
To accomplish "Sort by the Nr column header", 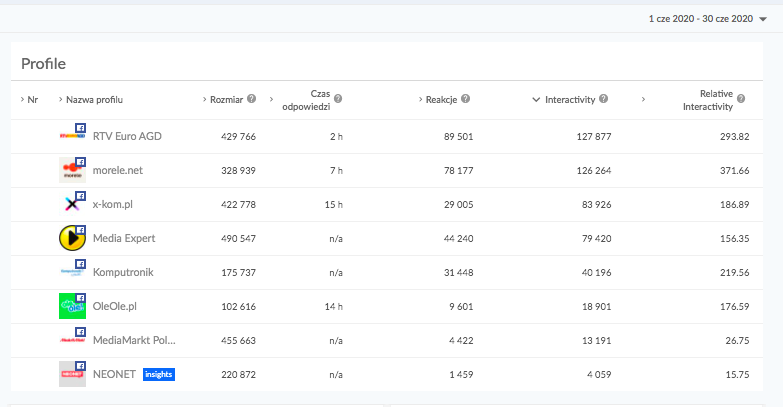I will (x=32, y=100).
